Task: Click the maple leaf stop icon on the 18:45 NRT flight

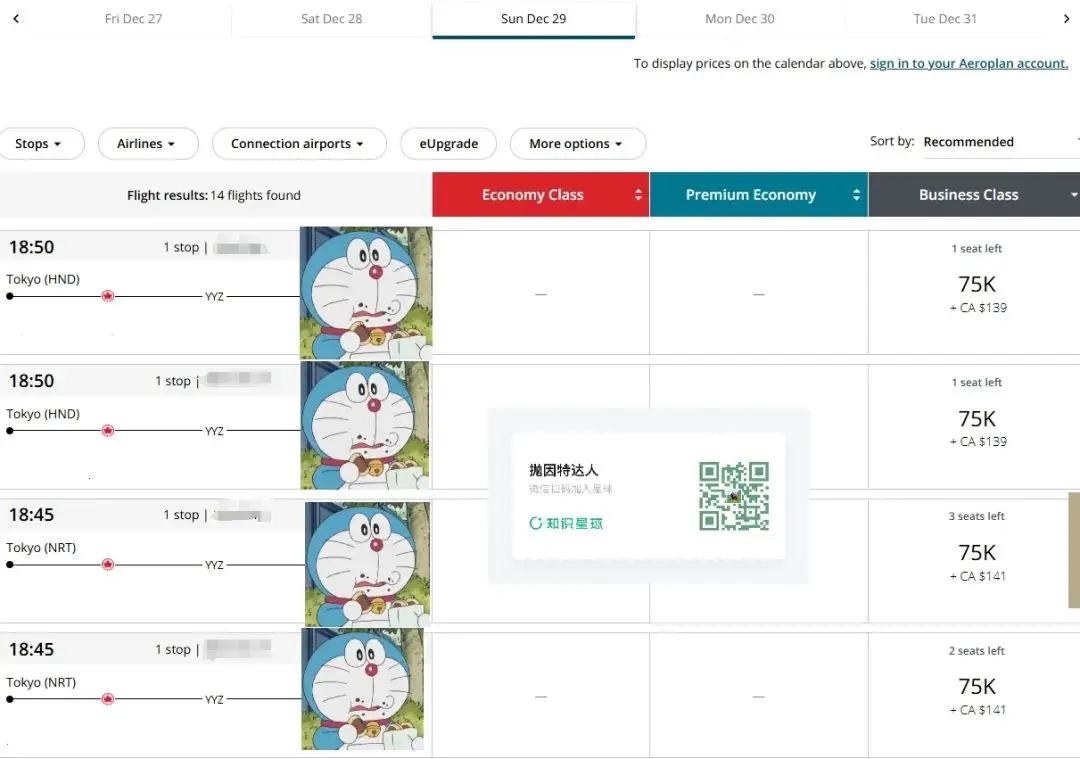Action: [107, 564]
